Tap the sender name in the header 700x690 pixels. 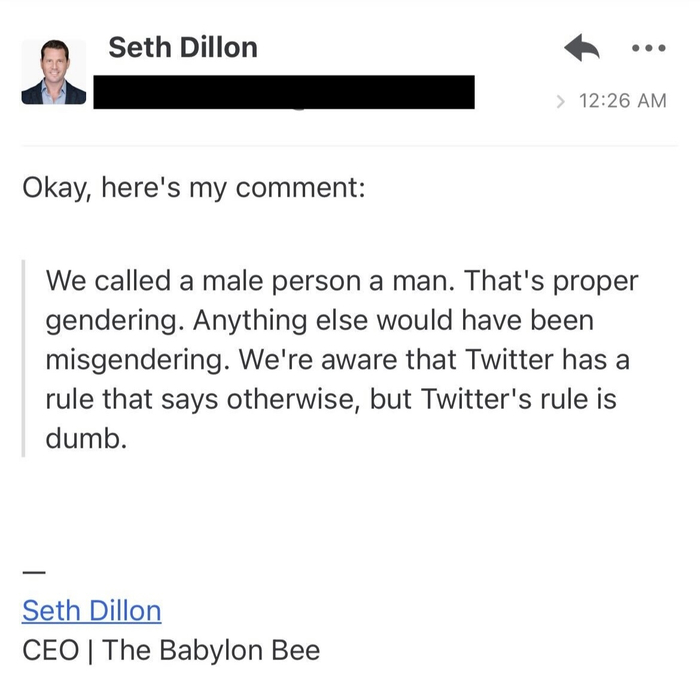pos(182,47)
